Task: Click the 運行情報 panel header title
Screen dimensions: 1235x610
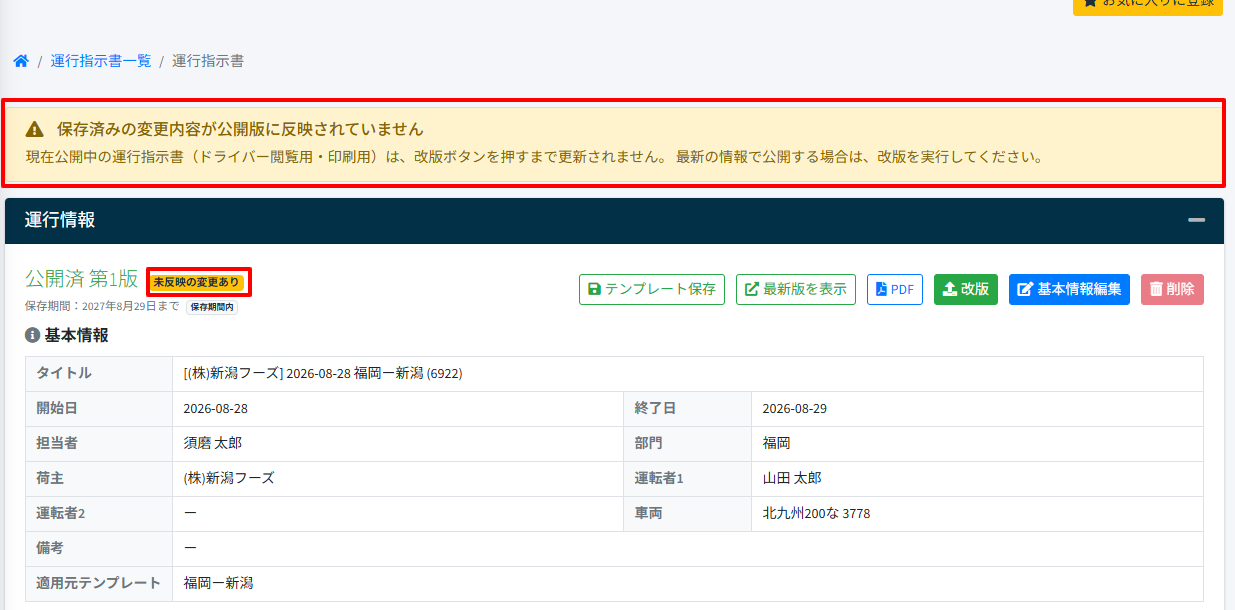Action: pos(60,220)
